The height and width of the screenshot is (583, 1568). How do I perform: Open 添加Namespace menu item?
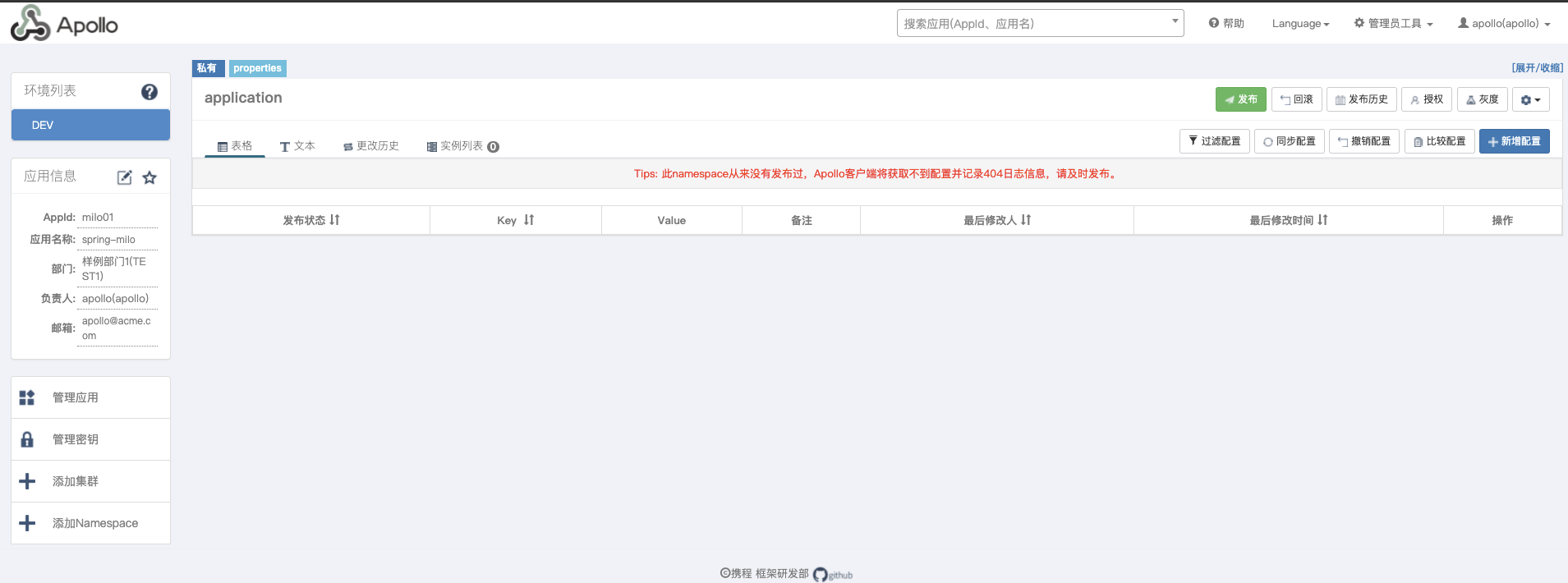pyautogui.click(x=90, y=523)
